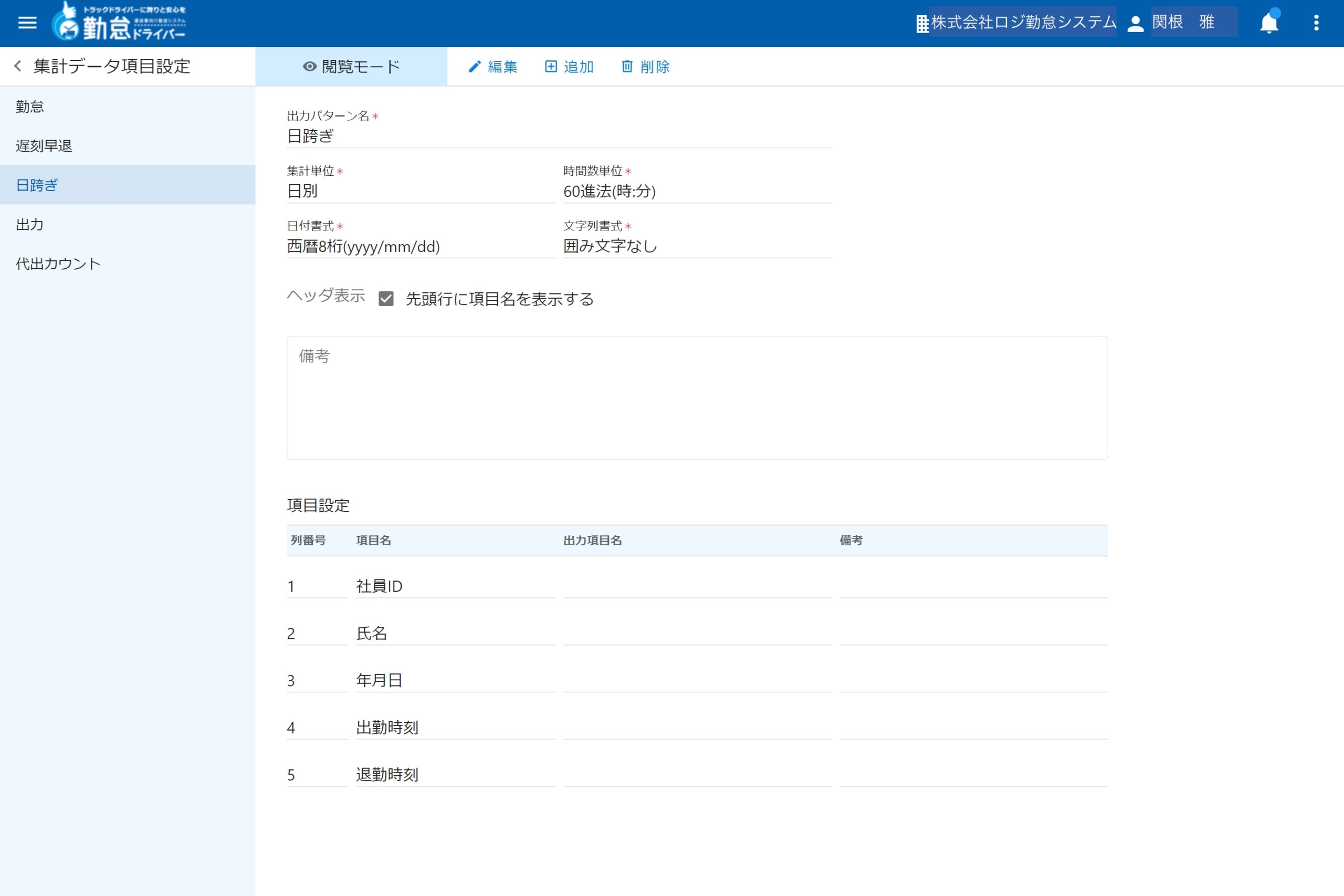Viewport: 1344px width, 896px height.
Task: Click column number 3 in the table
Action: point(317,681)
